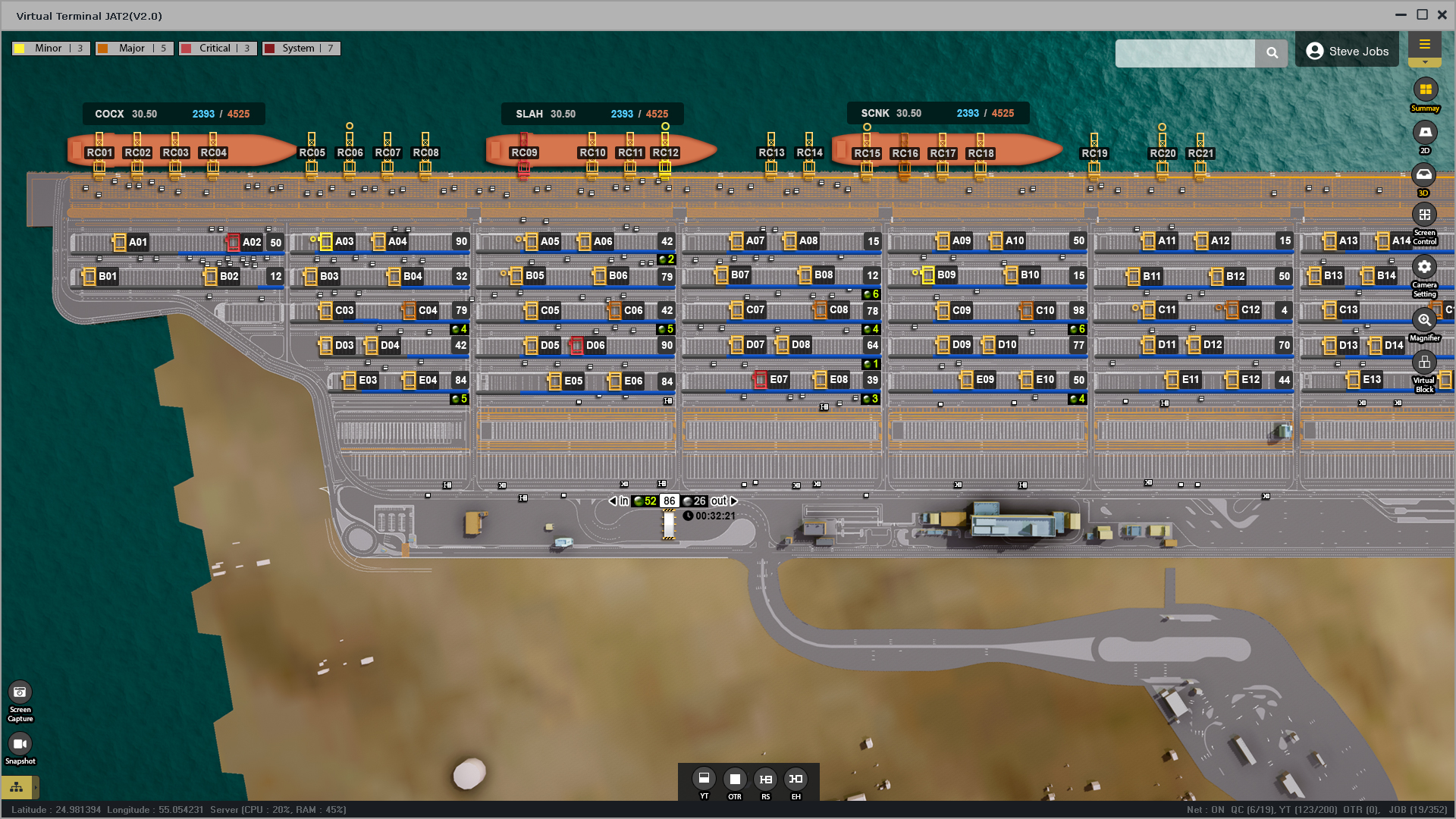
Task: Activate the Magnifier tool
Action: (1424, 320)
